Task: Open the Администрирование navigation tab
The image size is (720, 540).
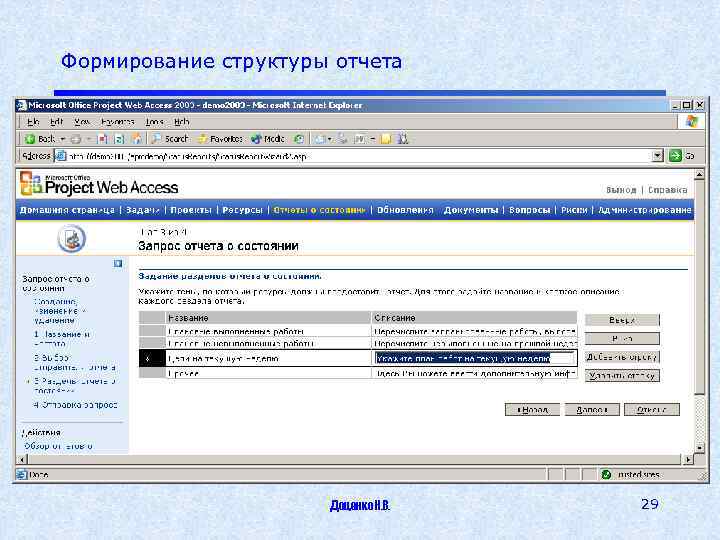Action: pyautogui.click(x=644, y=210)
